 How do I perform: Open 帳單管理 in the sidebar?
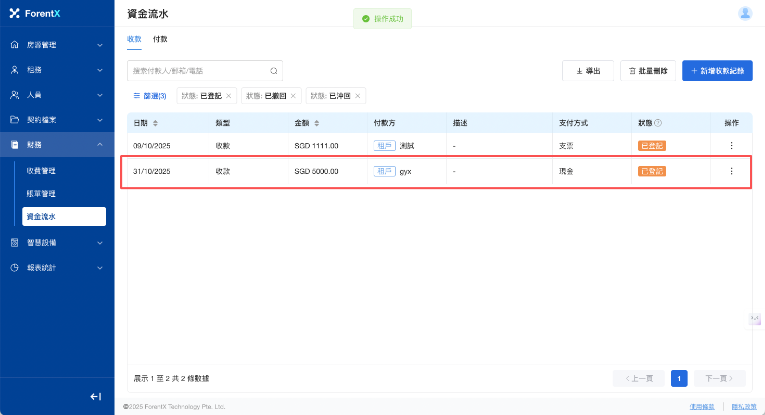(x=41, y=193)
